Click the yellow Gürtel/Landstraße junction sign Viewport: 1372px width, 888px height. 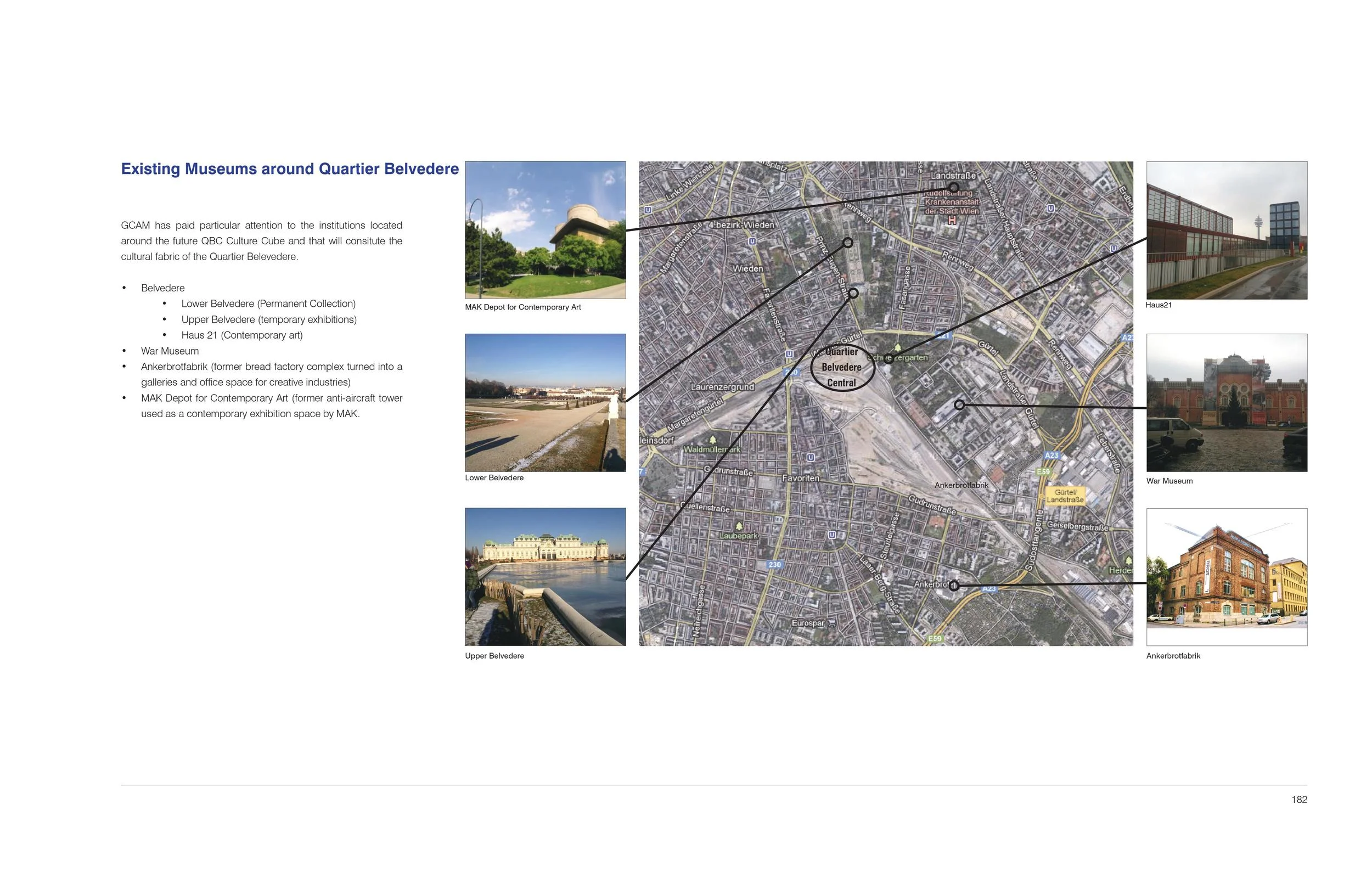click(1065, 496)
